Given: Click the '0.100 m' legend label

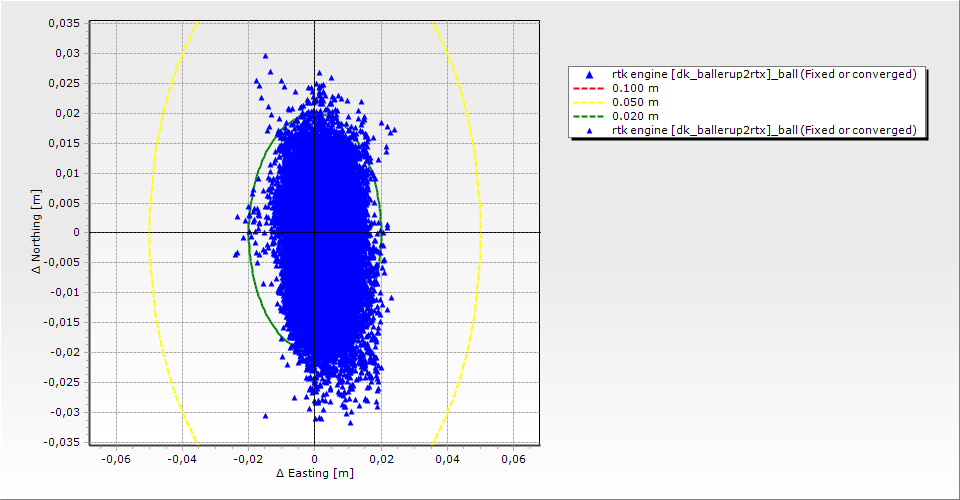Looking at the screenshot, I should coord(636,88).
